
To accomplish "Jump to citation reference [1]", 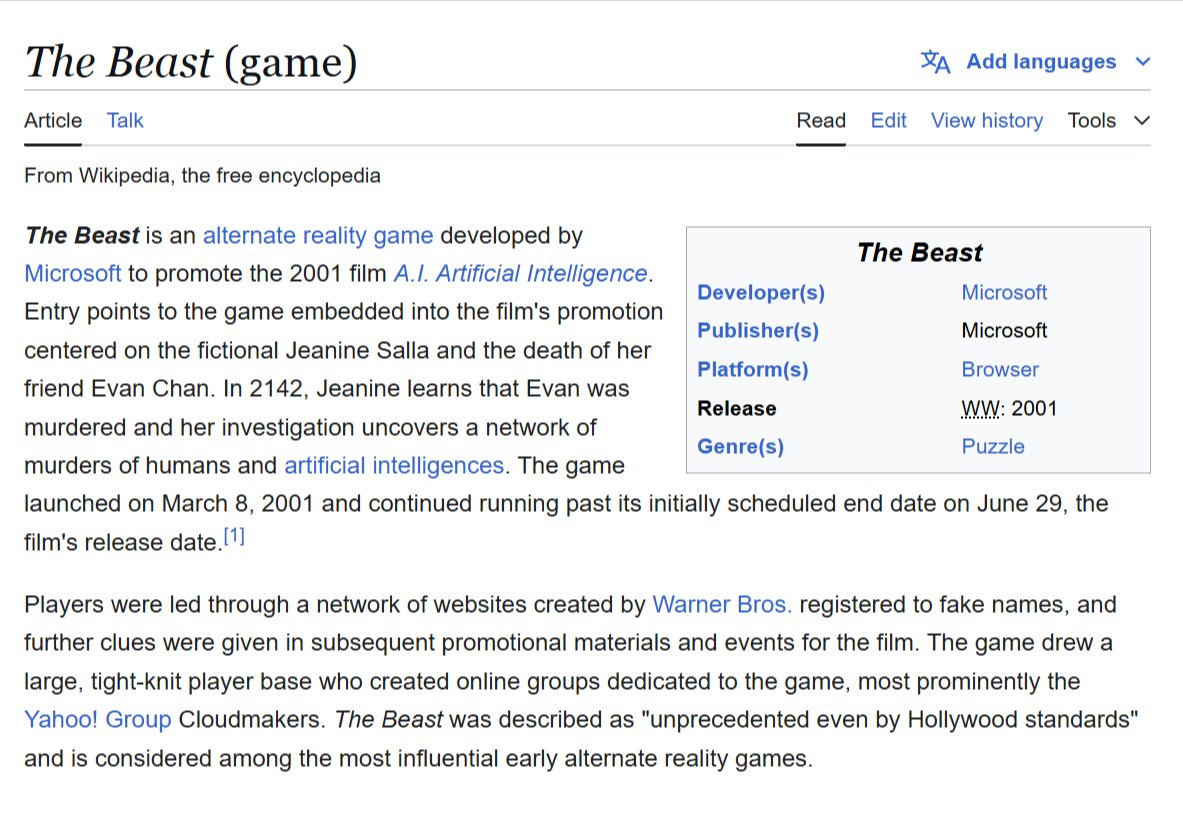I will pyautogui.click(x=234, y=536).
